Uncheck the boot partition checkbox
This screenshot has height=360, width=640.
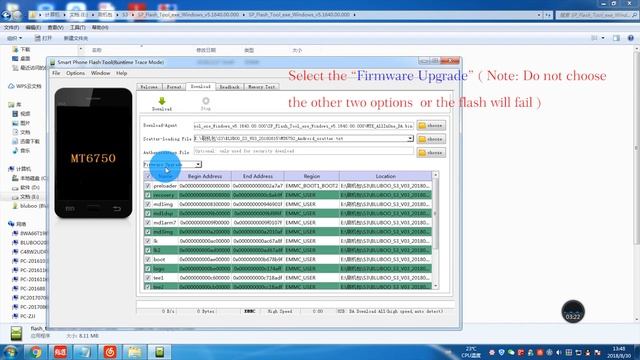[148, 259]
